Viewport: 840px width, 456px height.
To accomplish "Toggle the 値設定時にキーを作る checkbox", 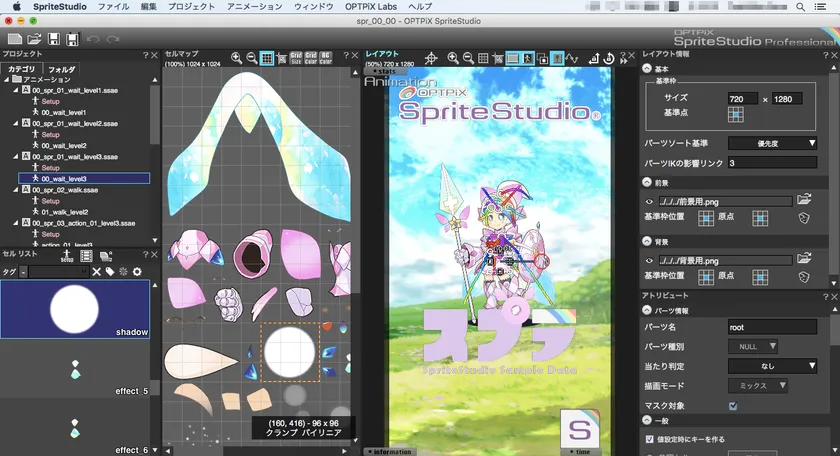I will (650, 438).
